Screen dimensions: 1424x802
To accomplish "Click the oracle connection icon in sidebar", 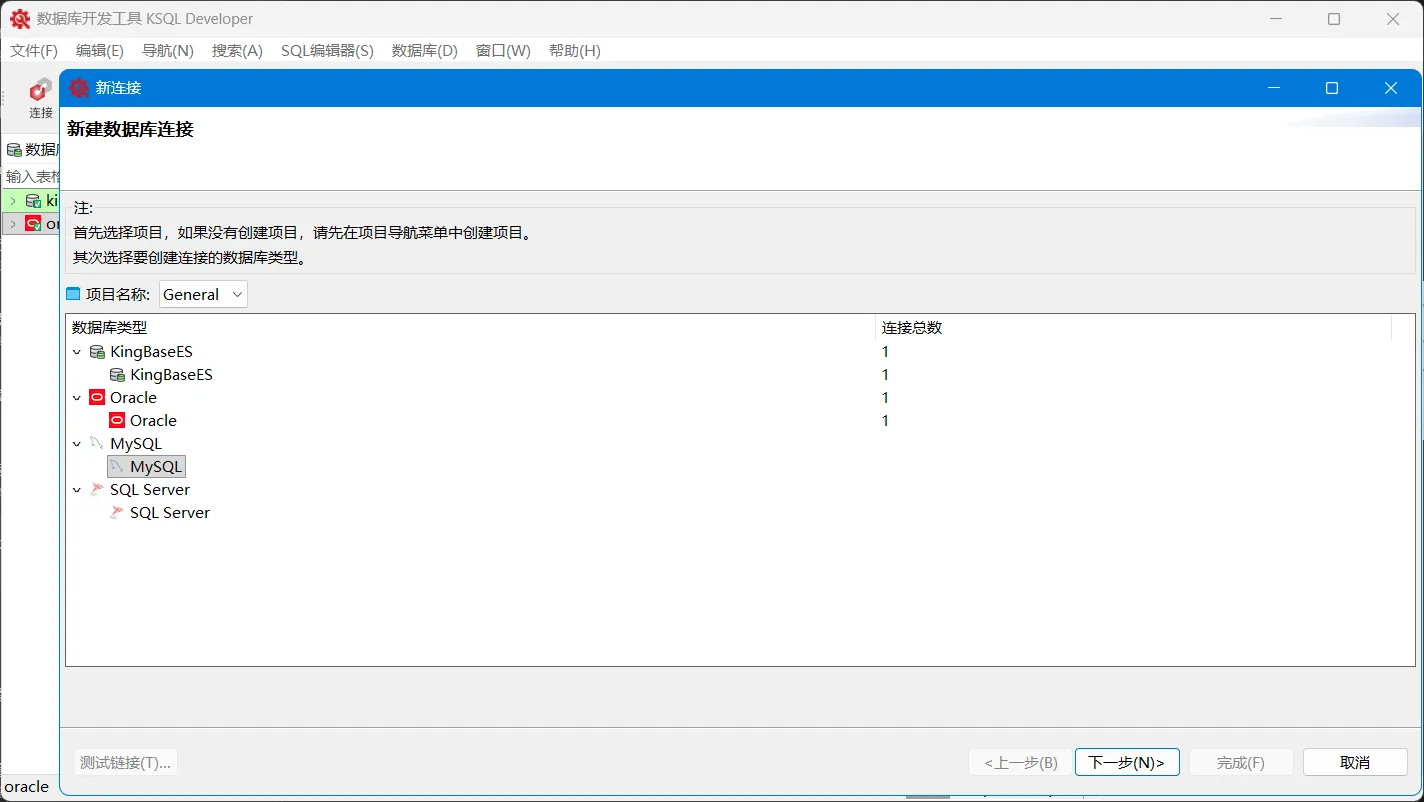I will [33, 223].
